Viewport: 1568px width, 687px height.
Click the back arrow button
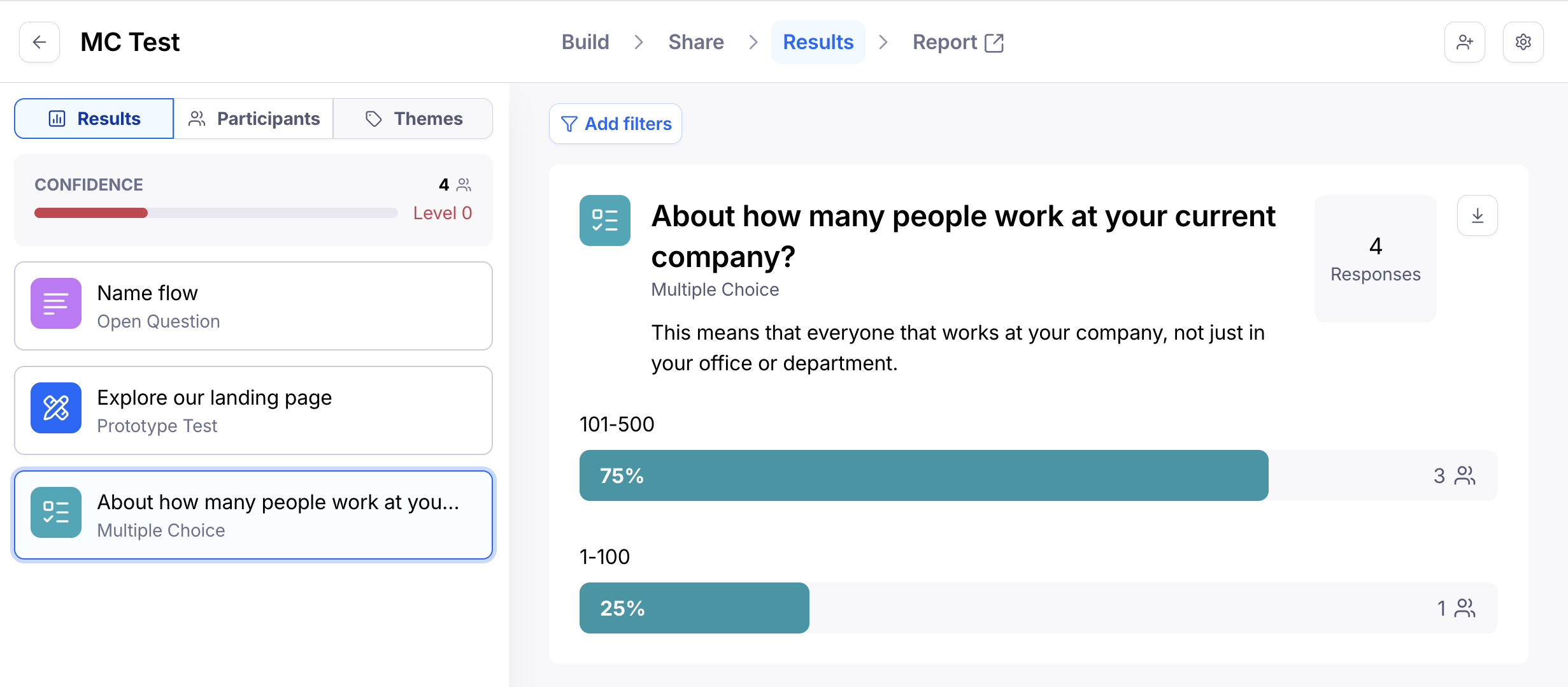pos(39,42)
